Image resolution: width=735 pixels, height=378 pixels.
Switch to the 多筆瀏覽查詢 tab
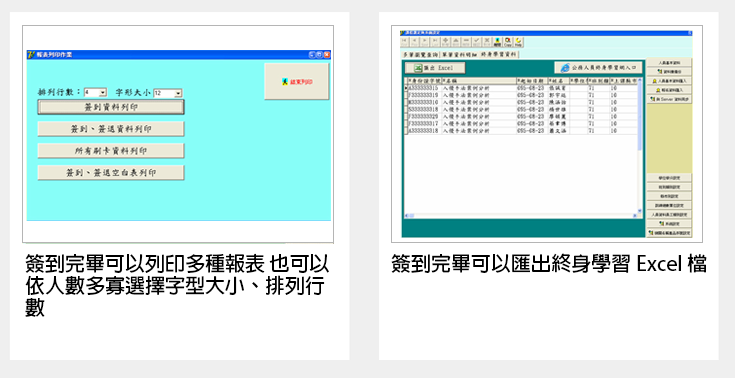click(x=420, y=54)
